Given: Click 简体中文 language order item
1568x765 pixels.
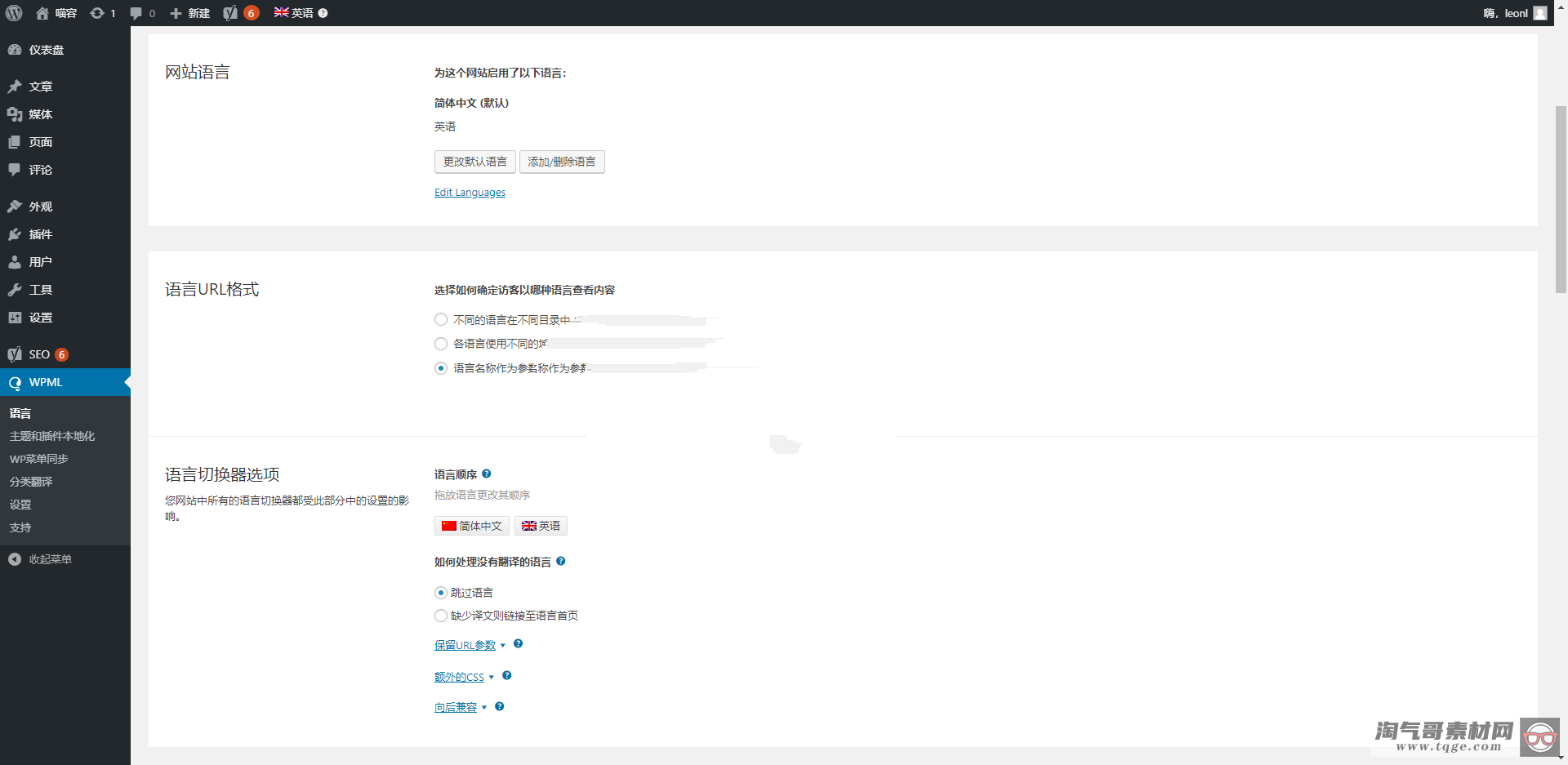Looking at the screenshot, I should click(472, 526).
